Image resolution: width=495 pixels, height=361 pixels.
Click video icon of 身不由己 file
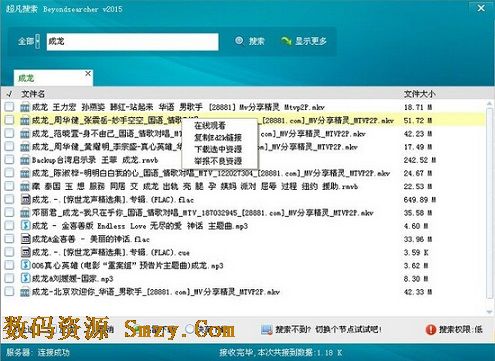click(25, 134)
